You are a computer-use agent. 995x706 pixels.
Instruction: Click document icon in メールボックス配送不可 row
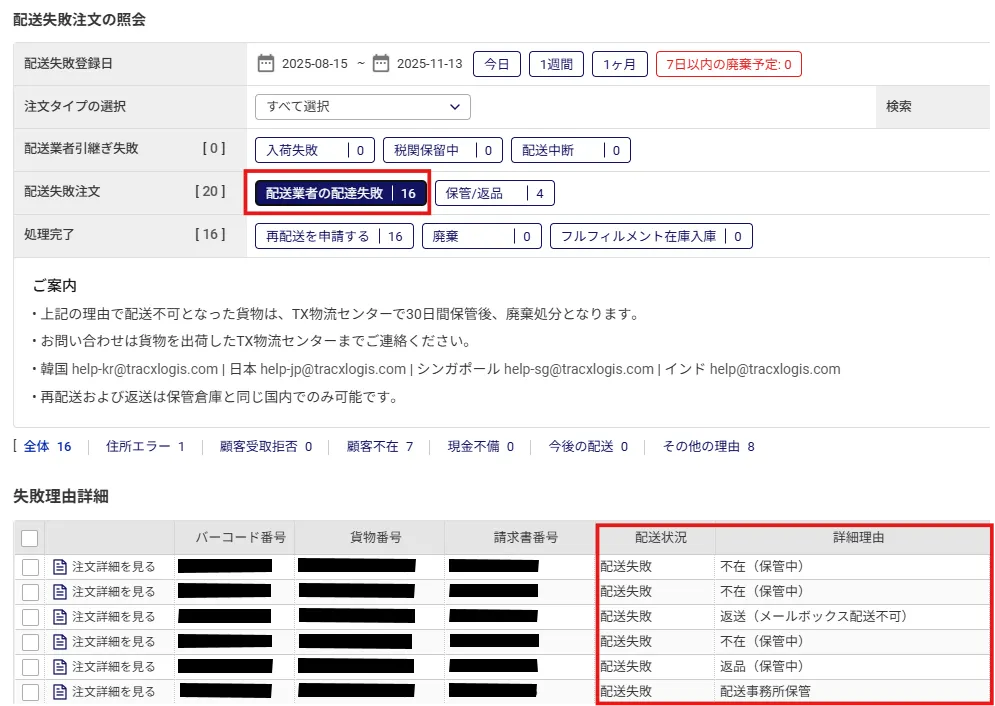(x=60, y=616)
